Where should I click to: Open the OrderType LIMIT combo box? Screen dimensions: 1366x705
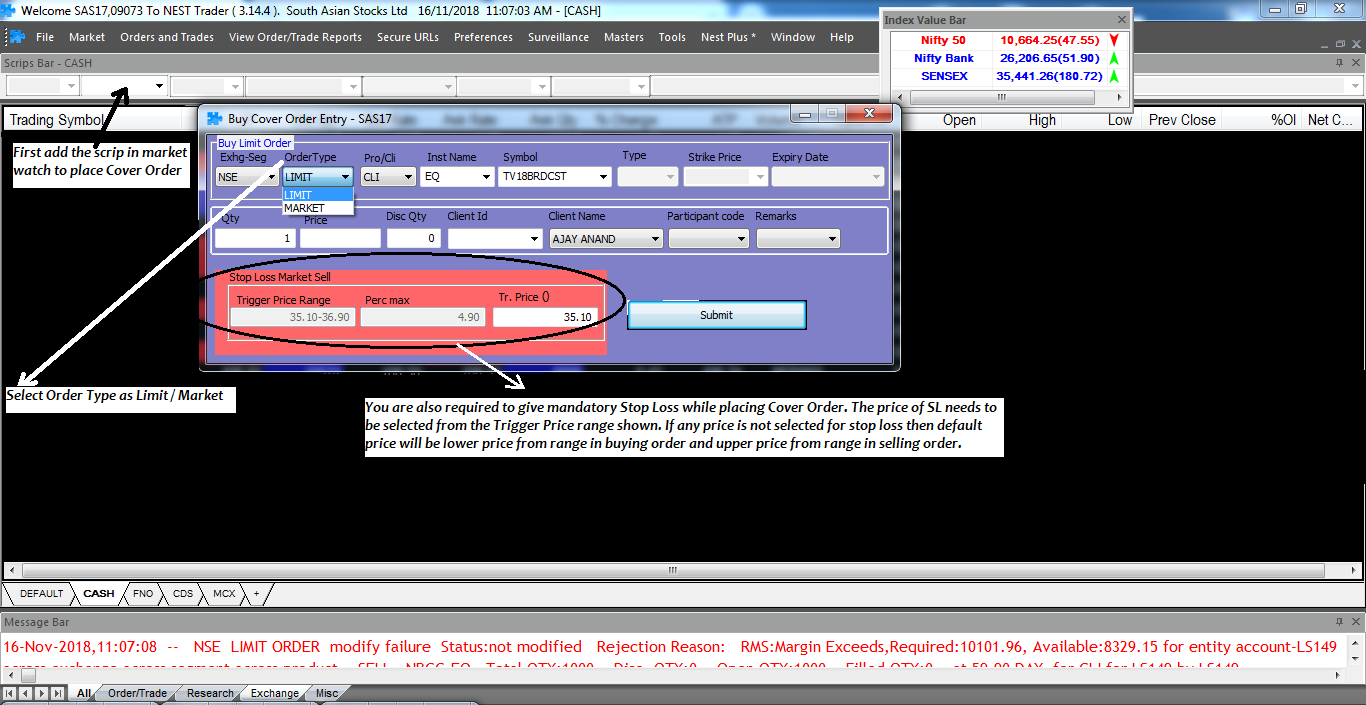click(x=318, y=177)
